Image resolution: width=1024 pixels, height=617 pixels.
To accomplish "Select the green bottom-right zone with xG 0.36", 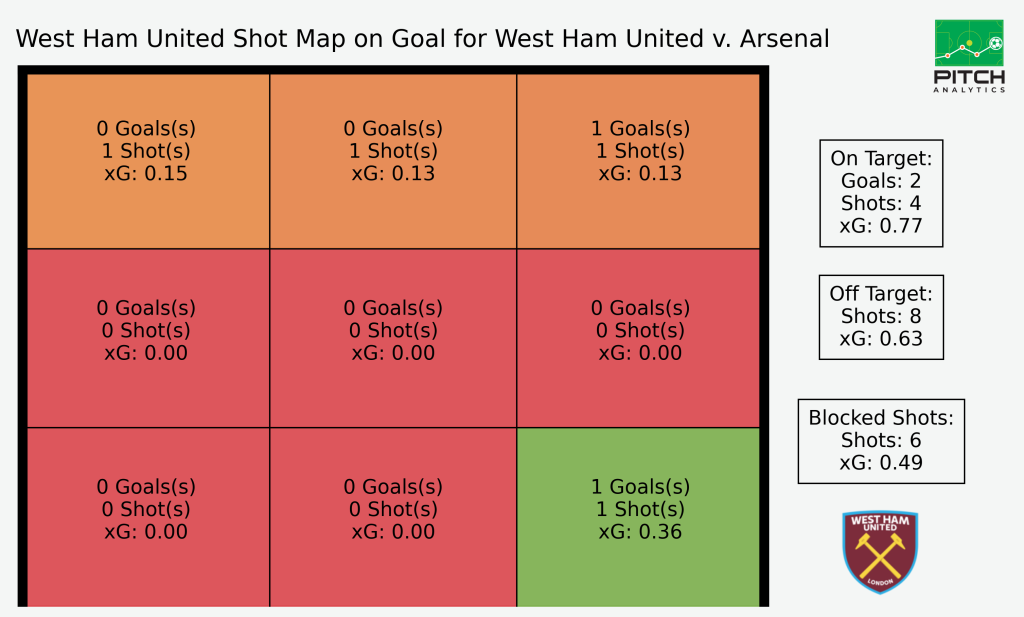I will pyautogui.click(x=638, y=517).
